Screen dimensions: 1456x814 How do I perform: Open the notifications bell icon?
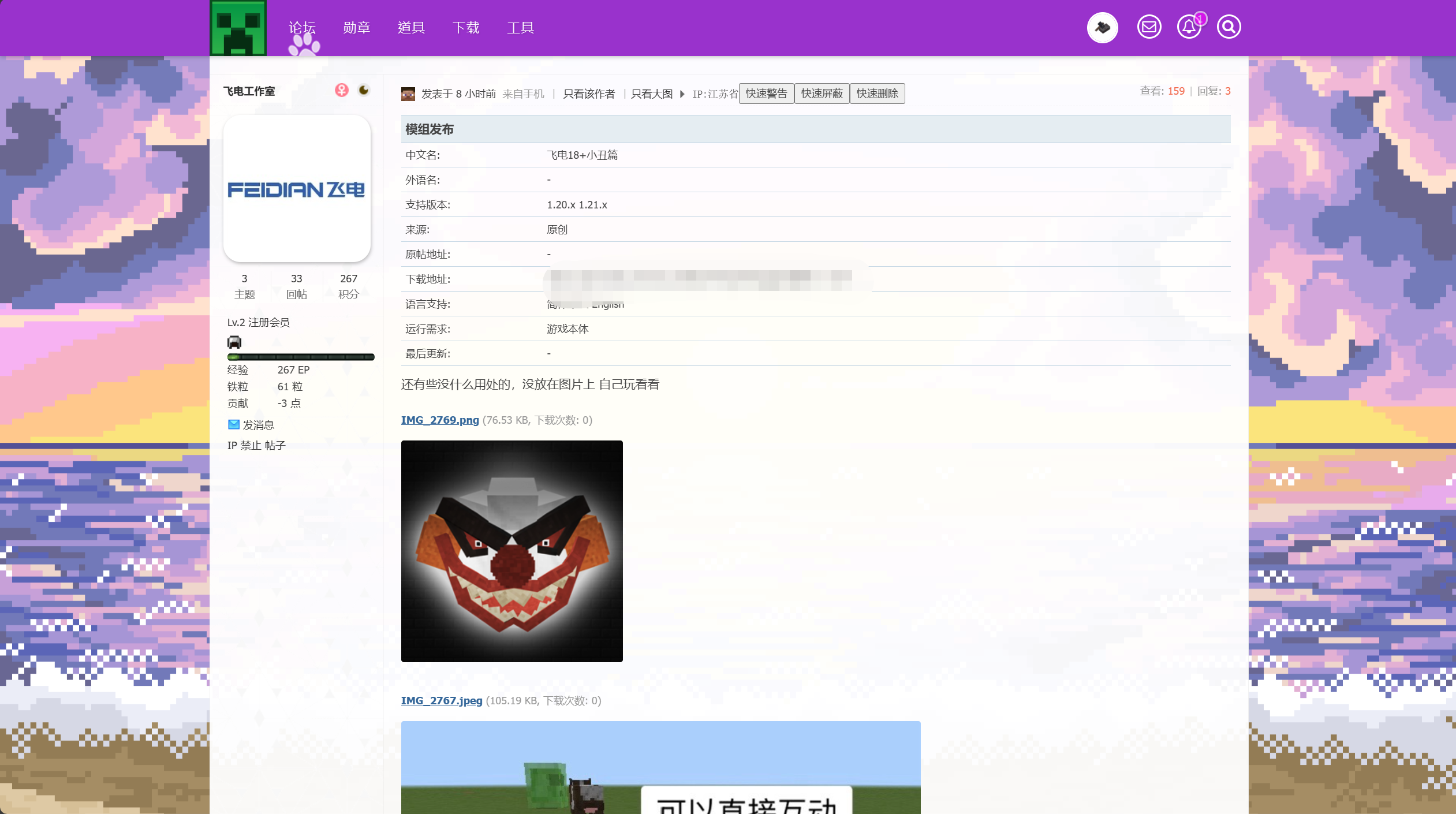pos(1189,27)
